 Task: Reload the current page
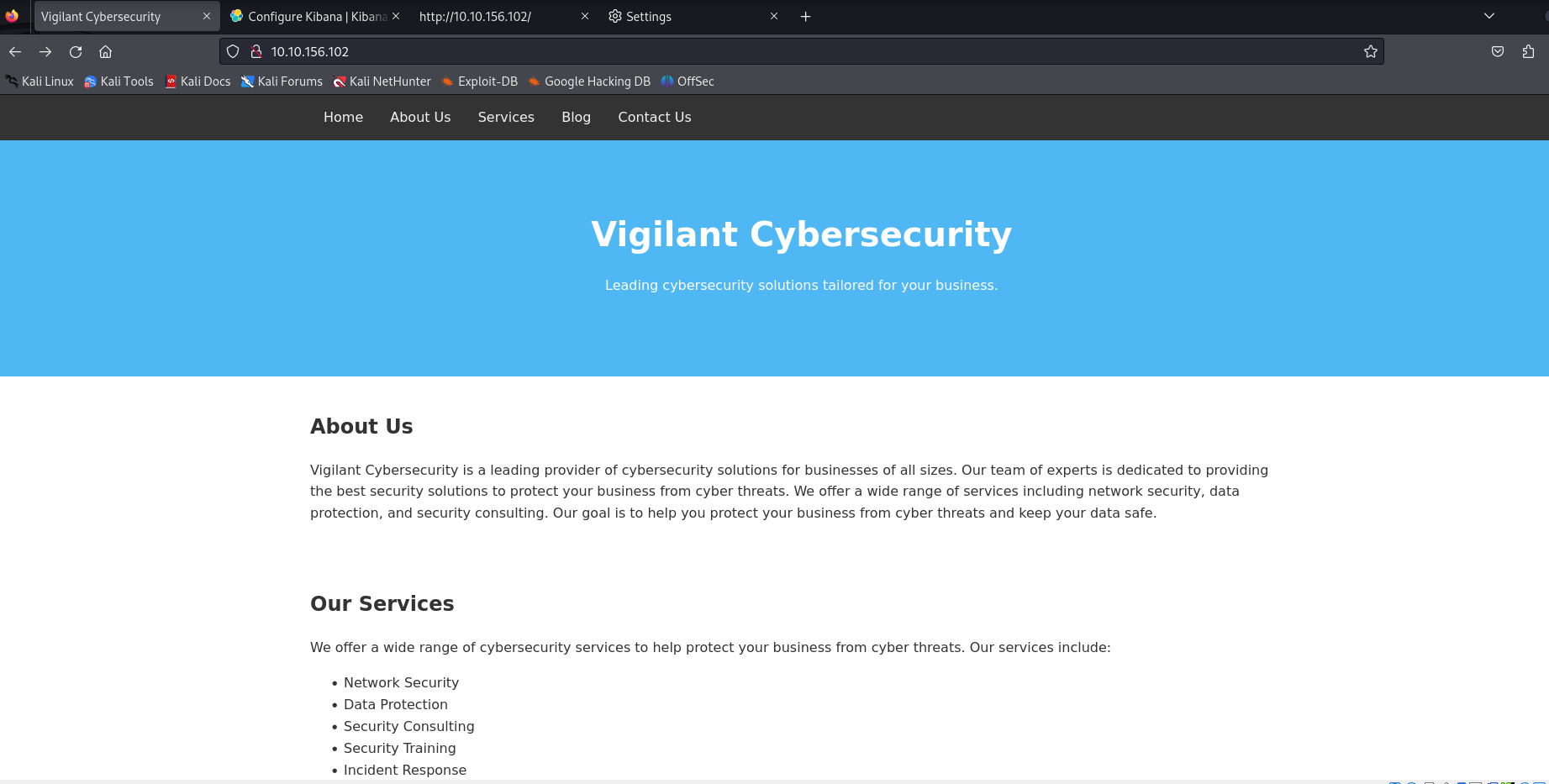[76, 52]
